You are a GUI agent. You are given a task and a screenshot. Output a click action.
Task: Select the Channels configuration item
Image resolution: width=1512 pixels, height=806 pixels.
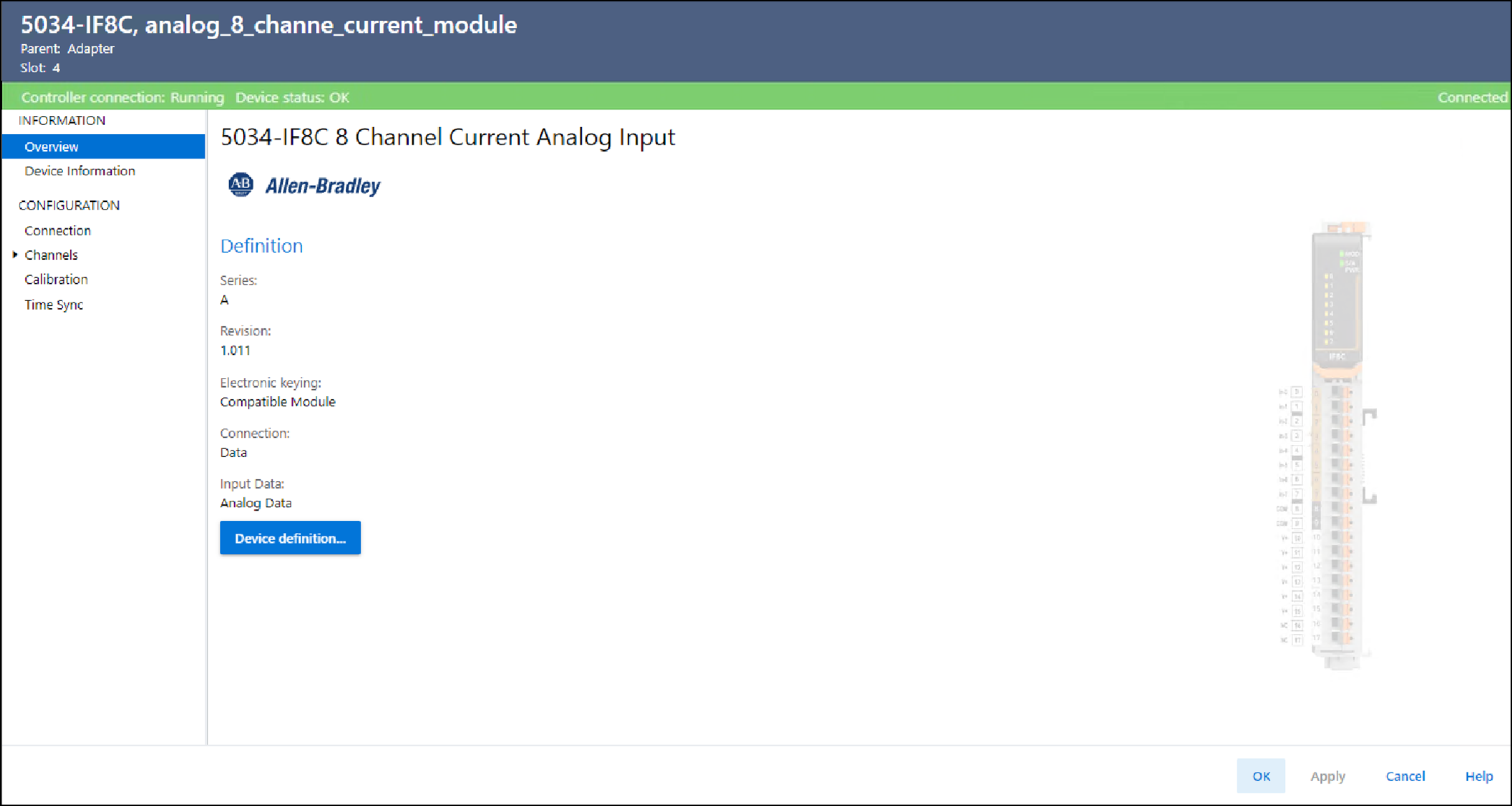point(51,255)
